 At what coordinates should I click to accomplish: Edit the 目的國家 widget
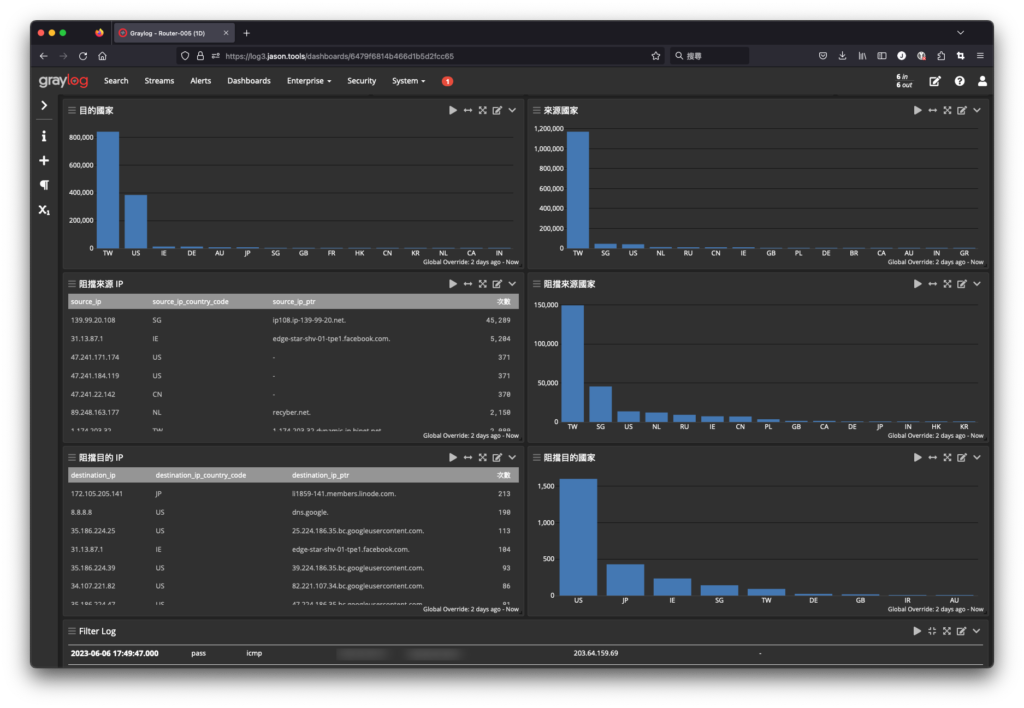coord(497,110)
